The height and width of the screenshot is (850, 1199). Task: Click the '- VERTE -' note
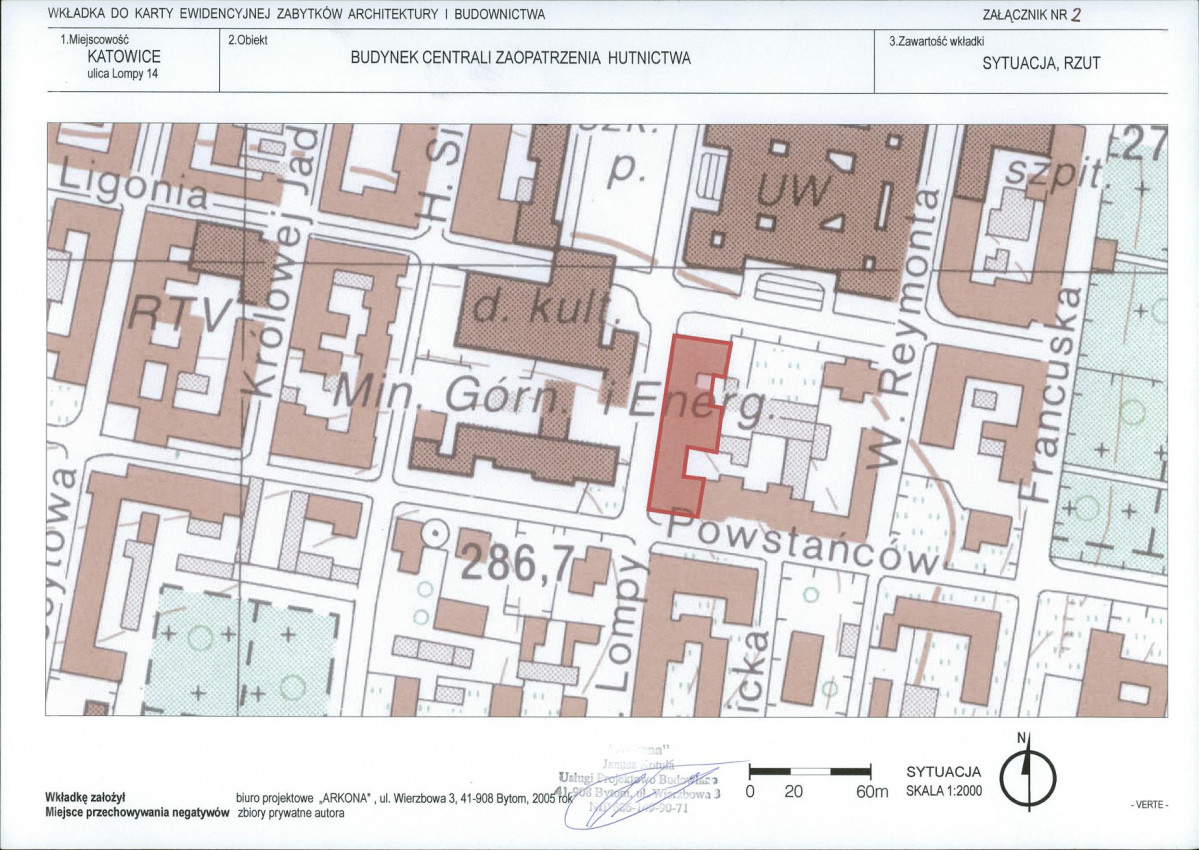point(1149,805)
